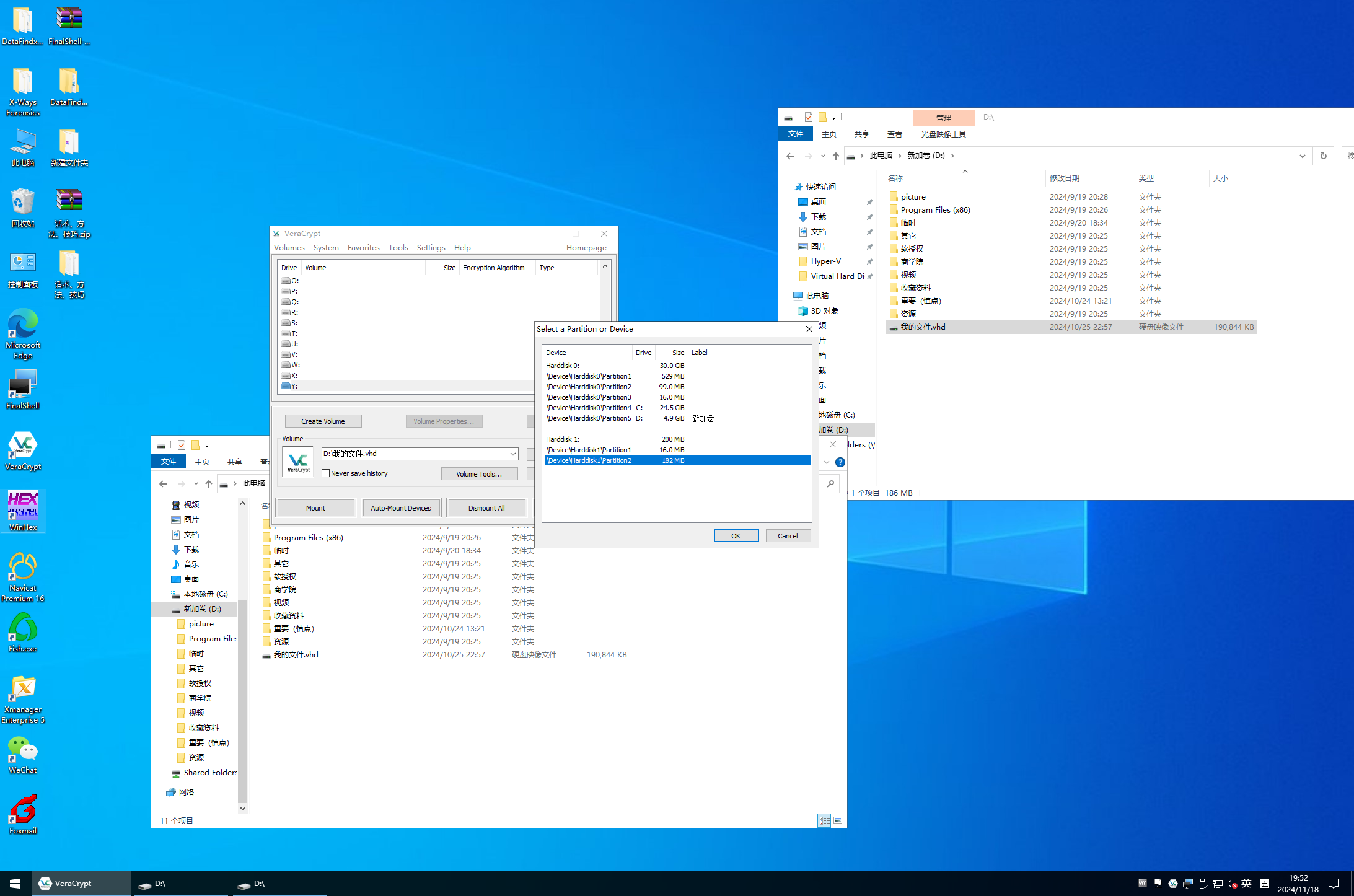The image size is (1354, 896).
Task: Select the 话术、方法、技巧.zip archive icon
Action: click(x=69, y=213)
